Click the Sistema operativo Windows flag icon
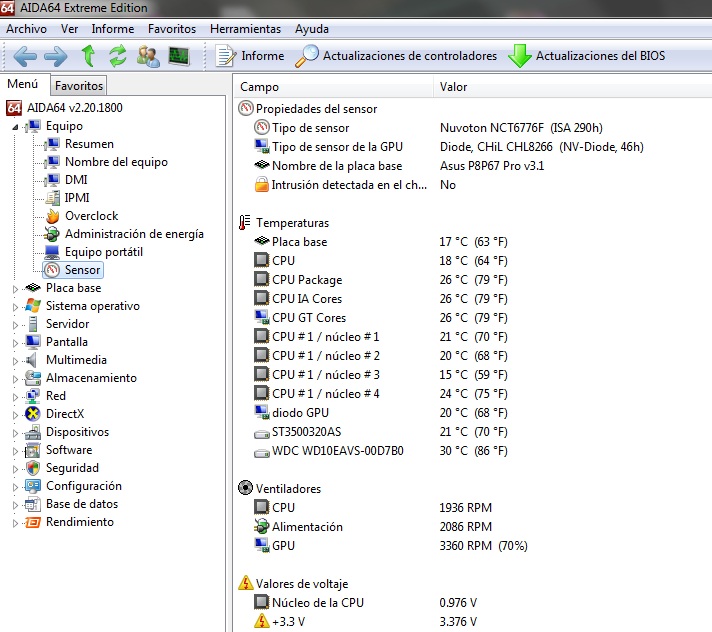 33,306
